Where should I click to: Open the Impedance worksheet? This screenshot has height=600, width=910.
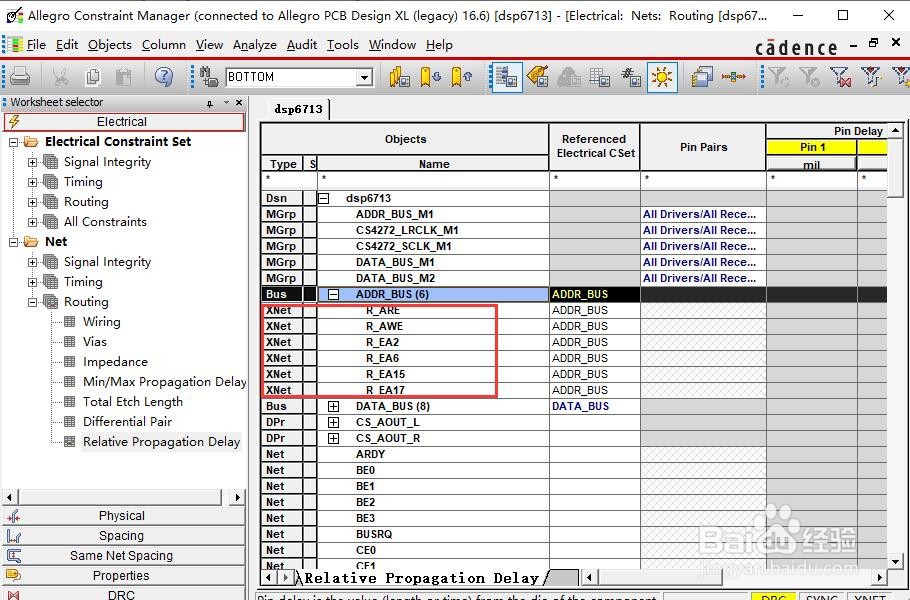(x=114, y=362)
